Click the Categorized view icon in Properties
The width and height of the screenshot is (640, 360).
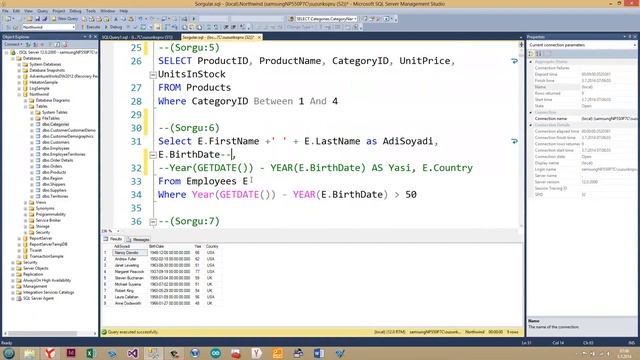[531, 53]
